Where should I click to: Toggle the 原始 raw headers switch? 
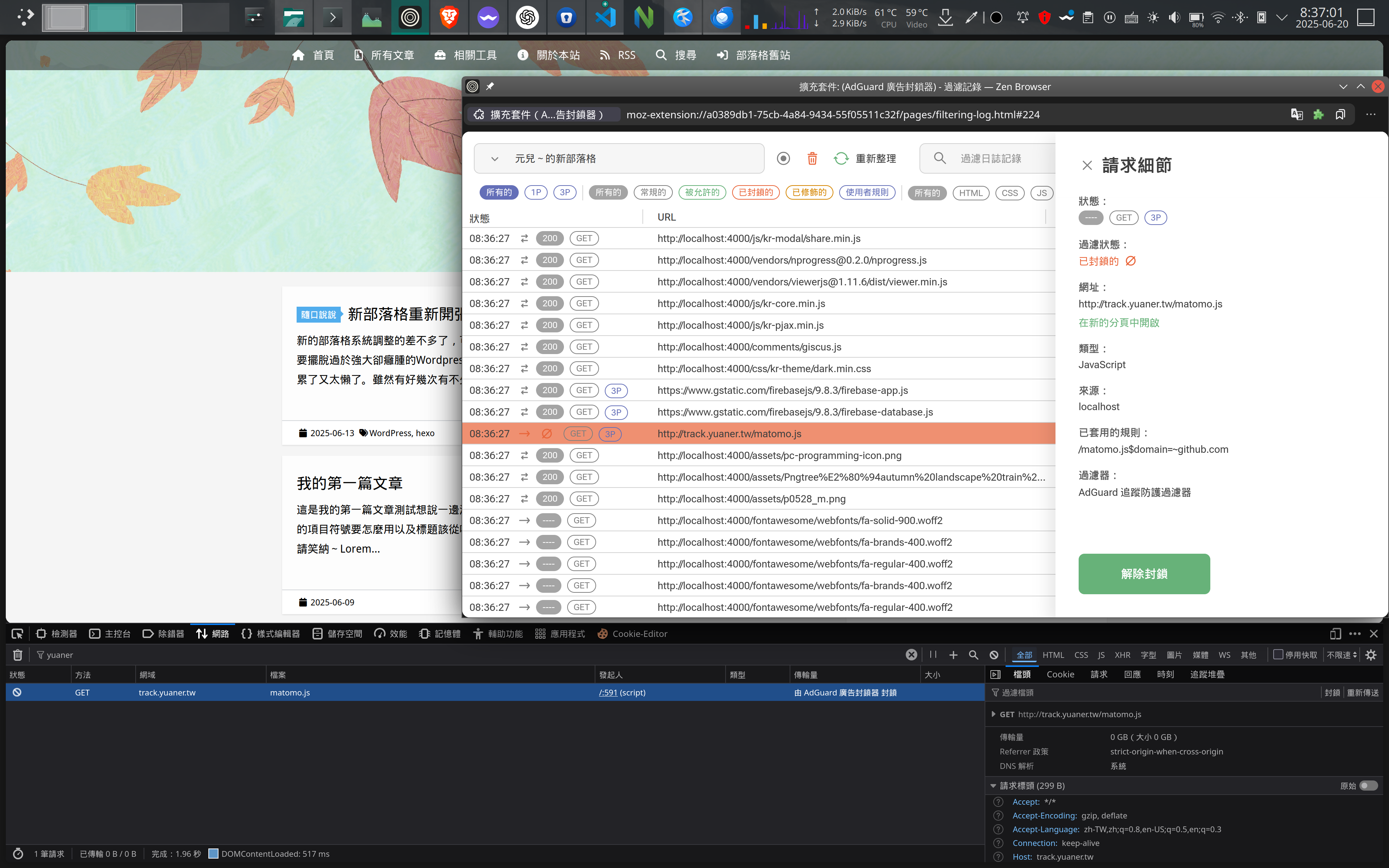tap(1368, 786)
